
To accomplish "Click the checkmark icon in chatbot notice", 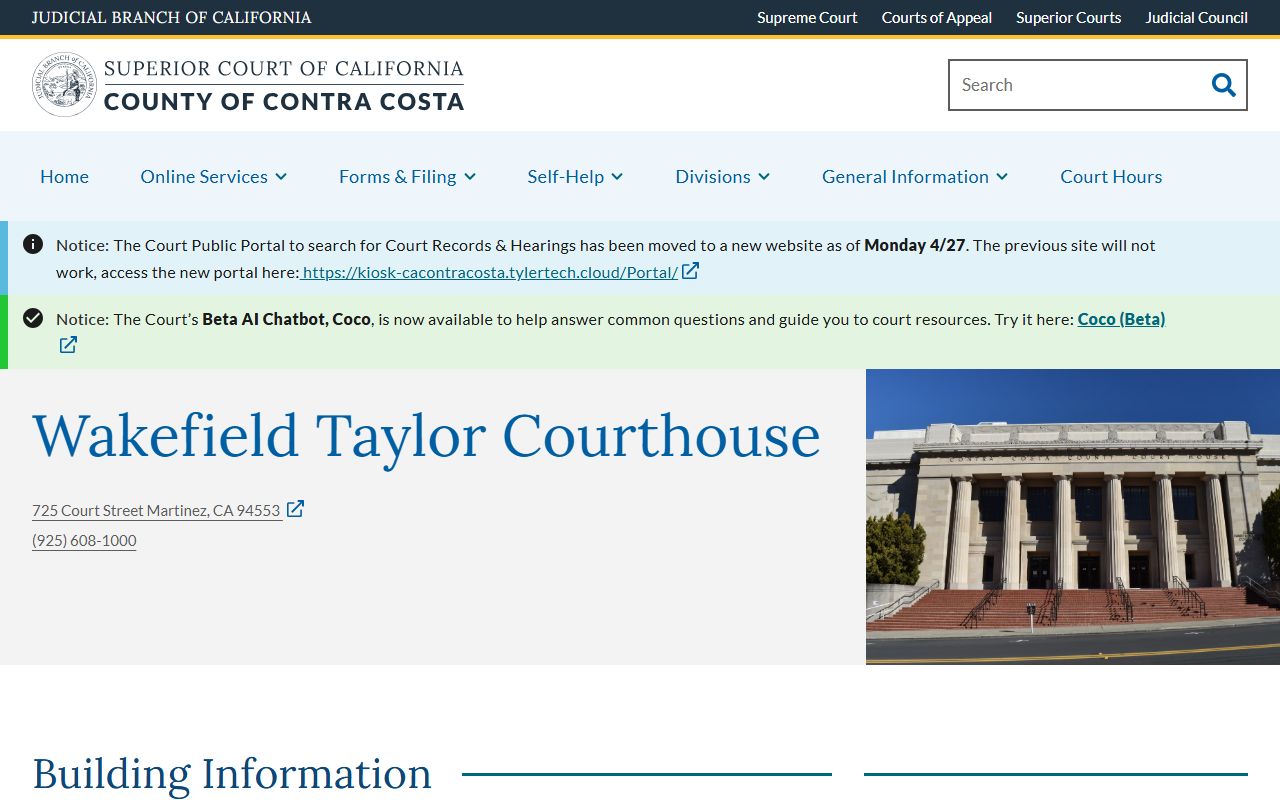I will [x=33, y=318].
